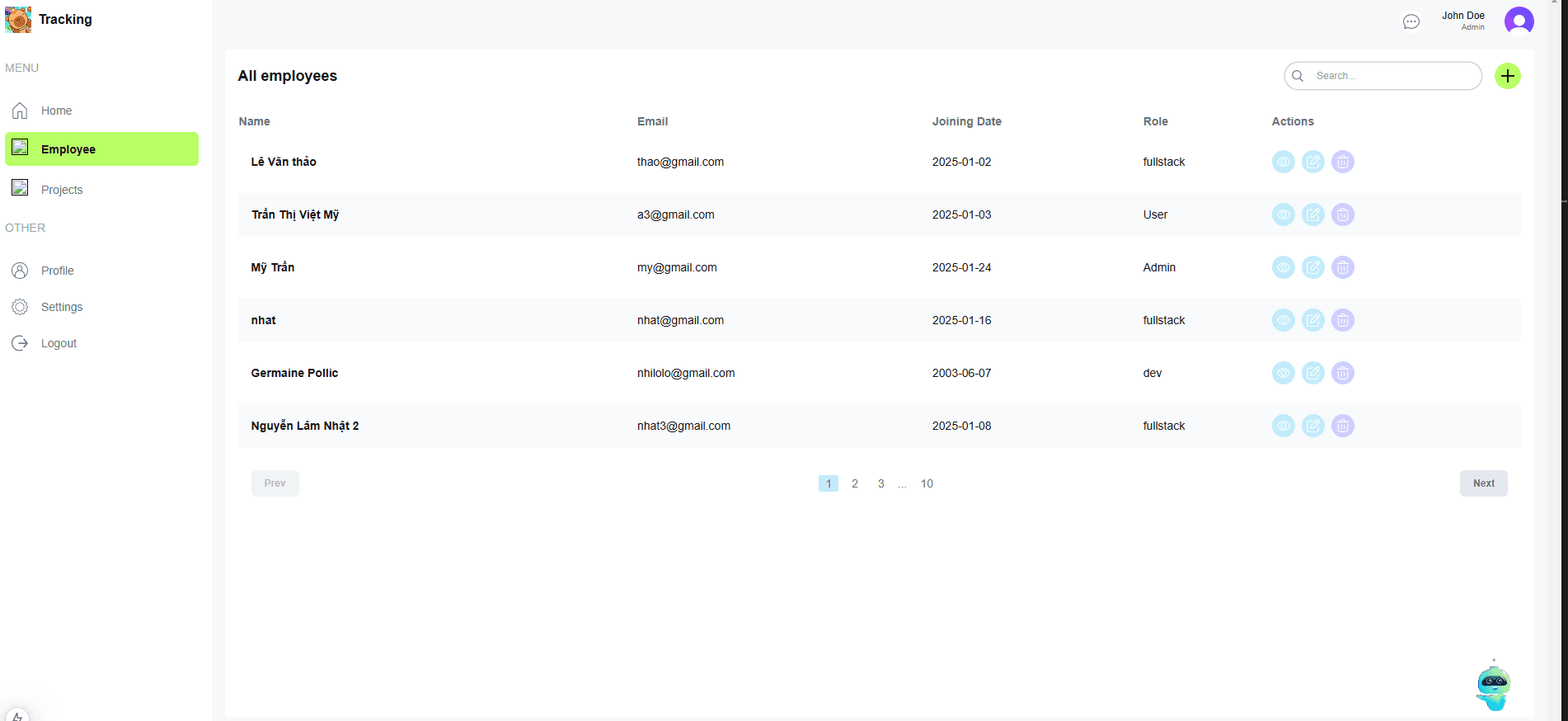Open the Settings page

click(62, 307)
